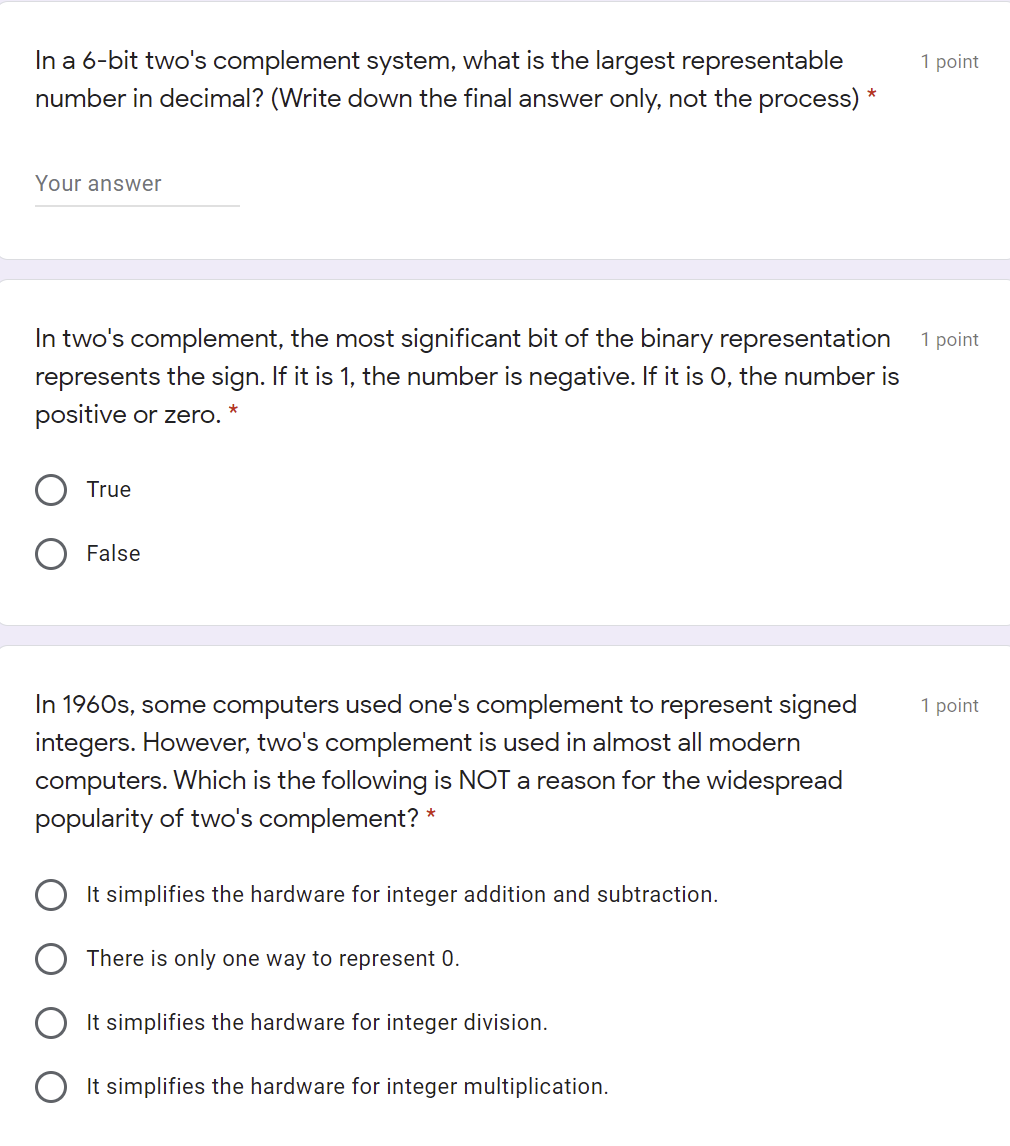Screen dimensions: 1010x1146
Task: Click '1 point' label on third question
Action: coord(949,706)
